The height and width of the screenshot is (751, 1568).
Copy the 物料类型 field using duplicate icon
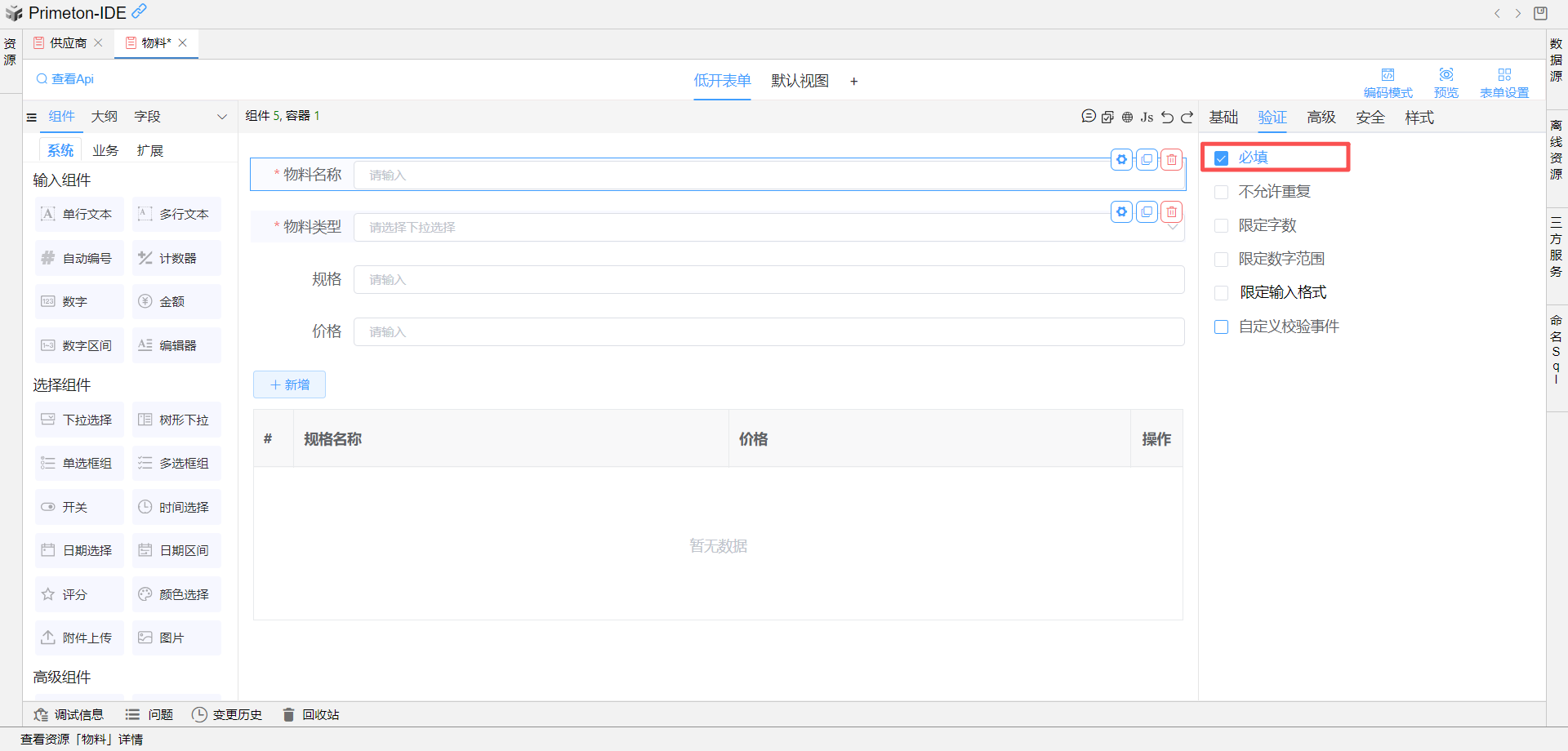click(1147, 212)
